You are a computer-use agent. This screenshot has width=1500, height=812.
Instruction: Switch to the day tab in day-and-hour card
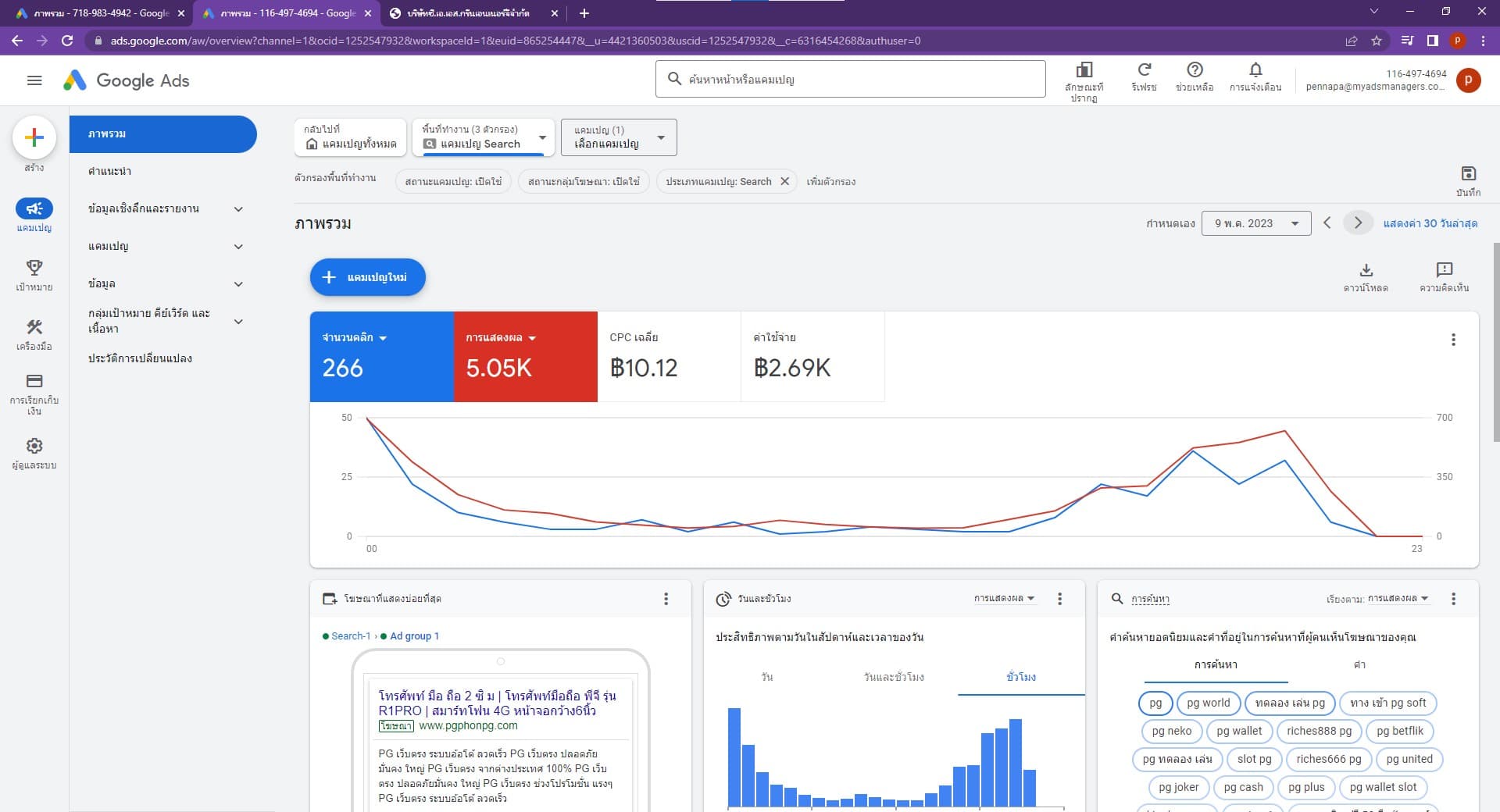[x=766, y=677]
